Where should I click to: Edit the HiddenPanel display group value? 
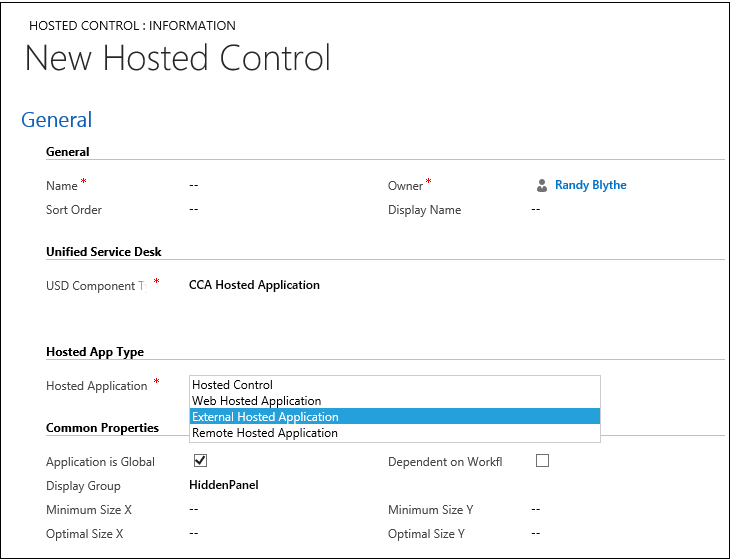point(223,485)
